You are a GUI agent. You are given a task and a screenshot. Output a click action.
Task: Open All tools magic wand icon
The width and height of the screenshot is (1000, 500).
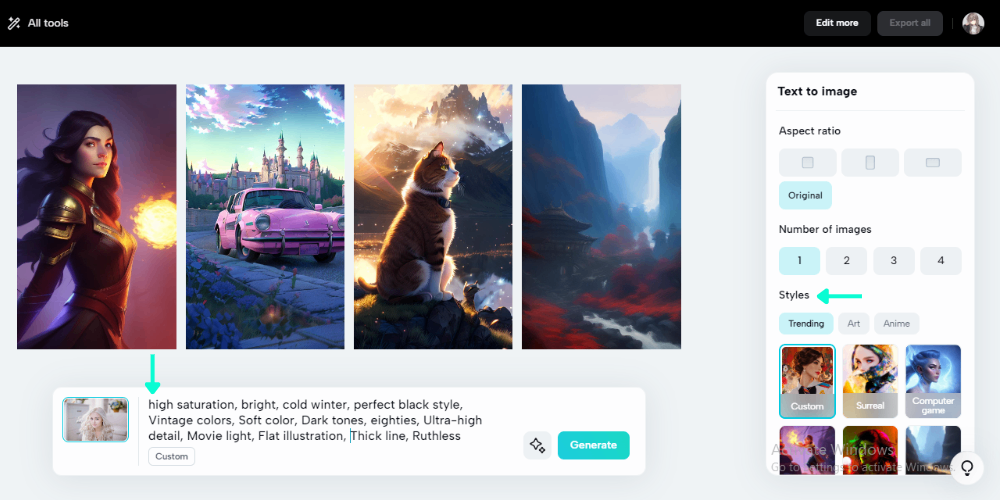click(14, 24)
